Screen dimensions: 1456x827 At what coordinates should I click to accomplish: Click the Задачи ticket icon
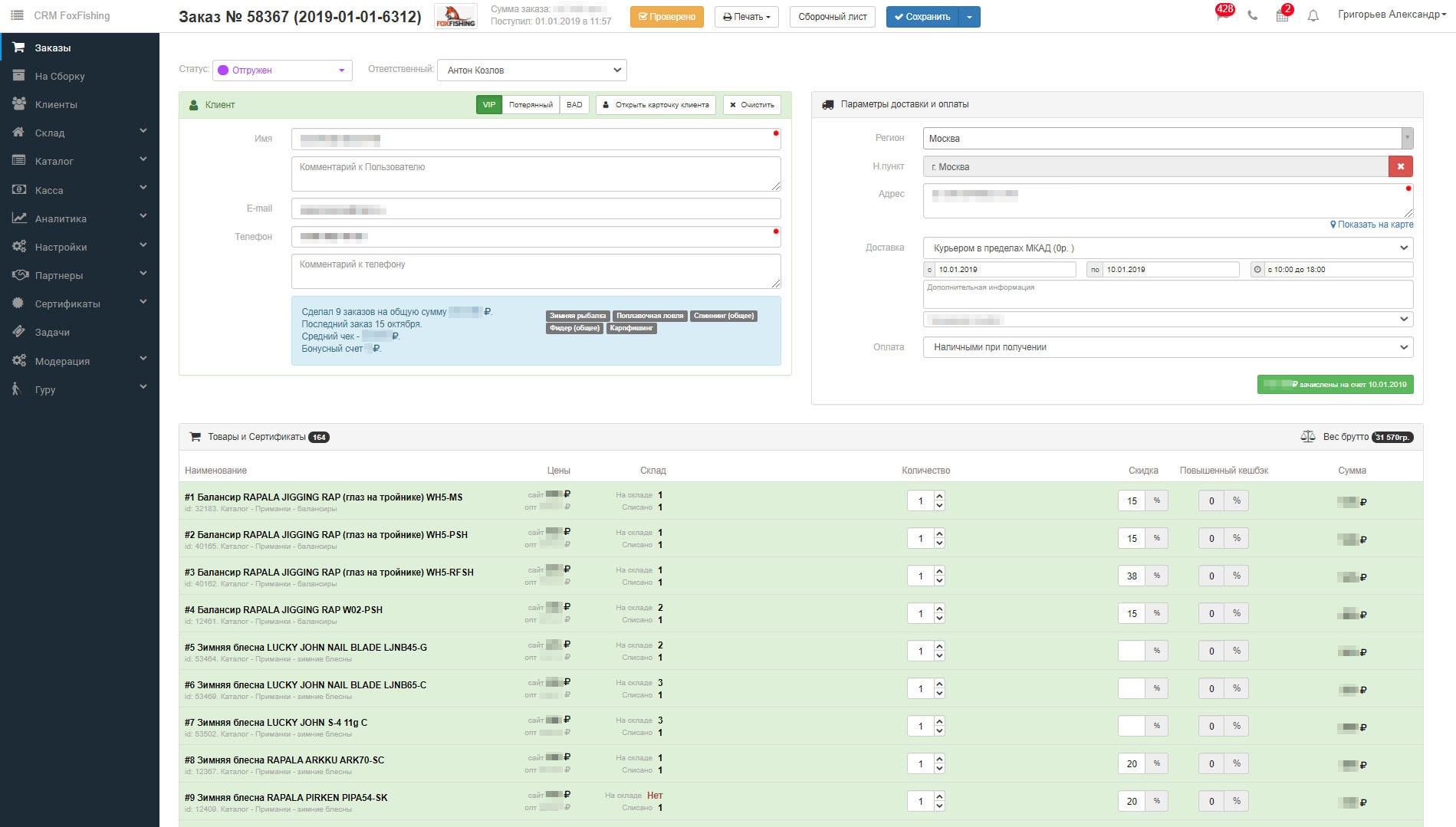pyautogui.click(x=18, y=332)
